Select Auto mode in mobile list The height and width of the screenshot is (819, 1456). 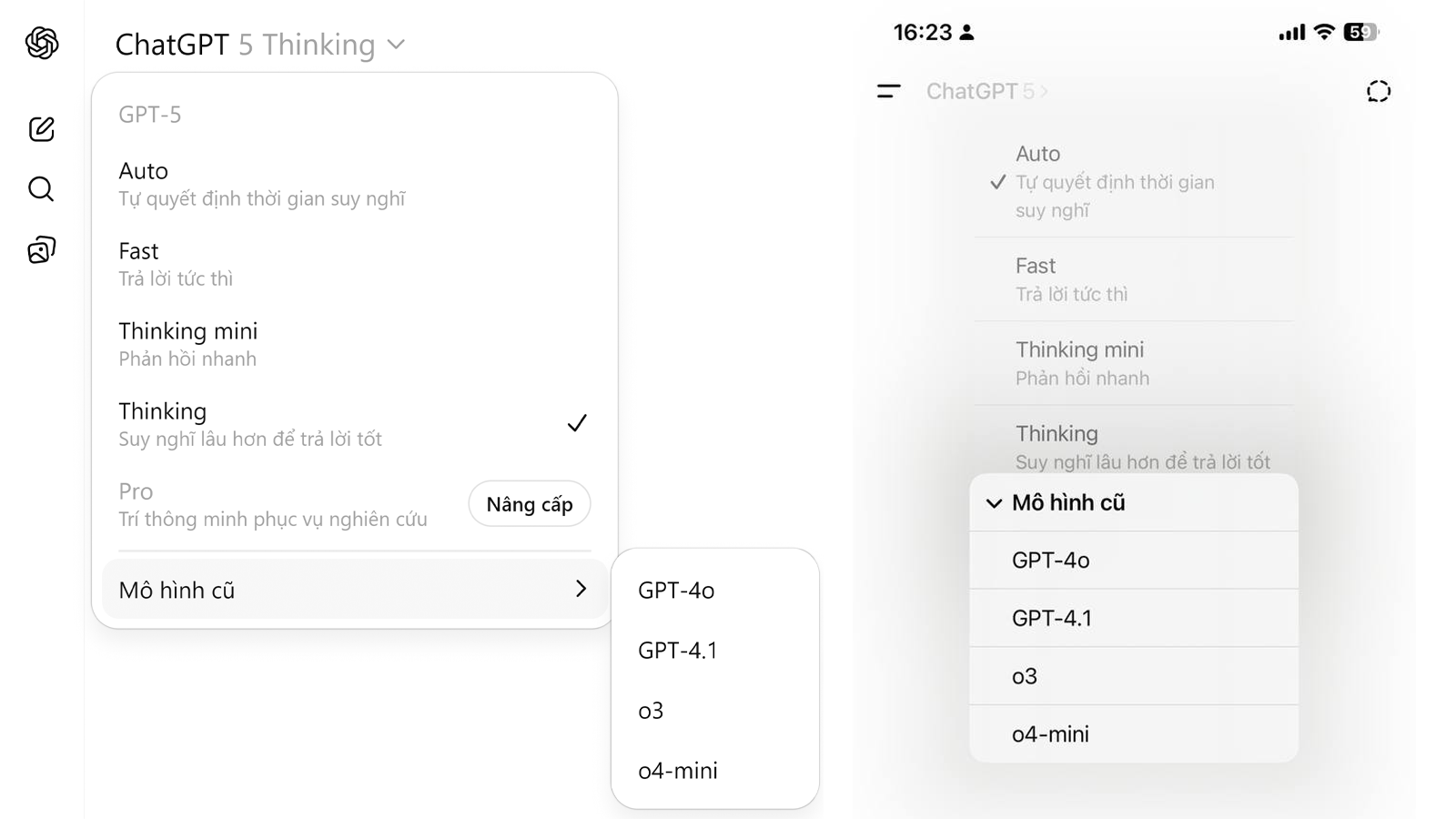pos(1134,182)
